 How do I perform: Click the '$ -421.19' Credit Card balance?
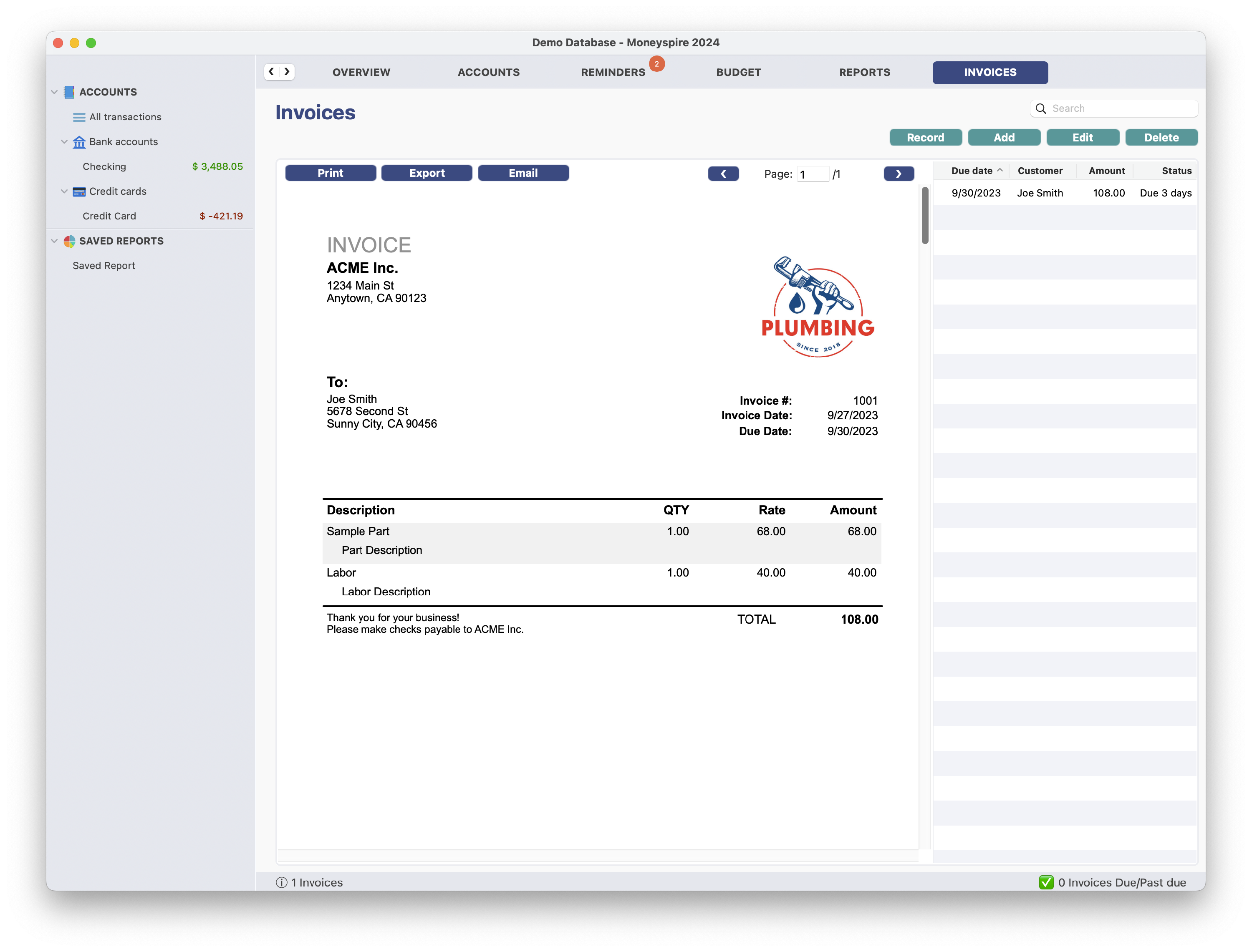220,216
